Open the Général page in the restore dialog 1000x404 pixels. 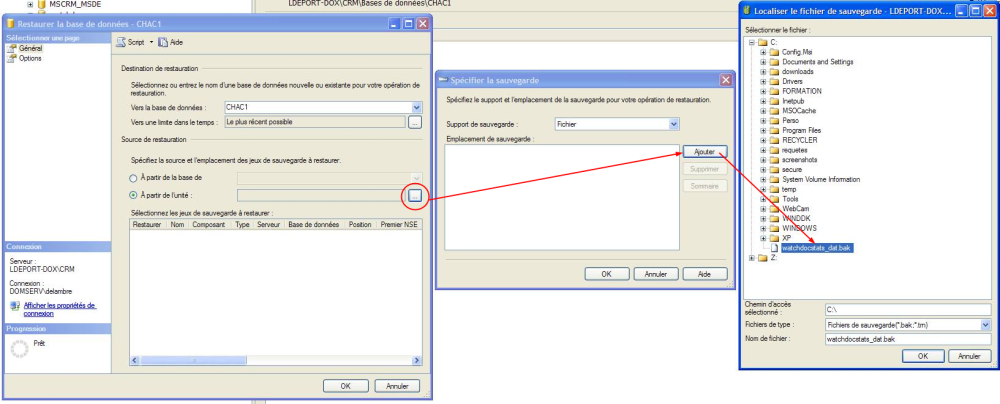[30, 47]
